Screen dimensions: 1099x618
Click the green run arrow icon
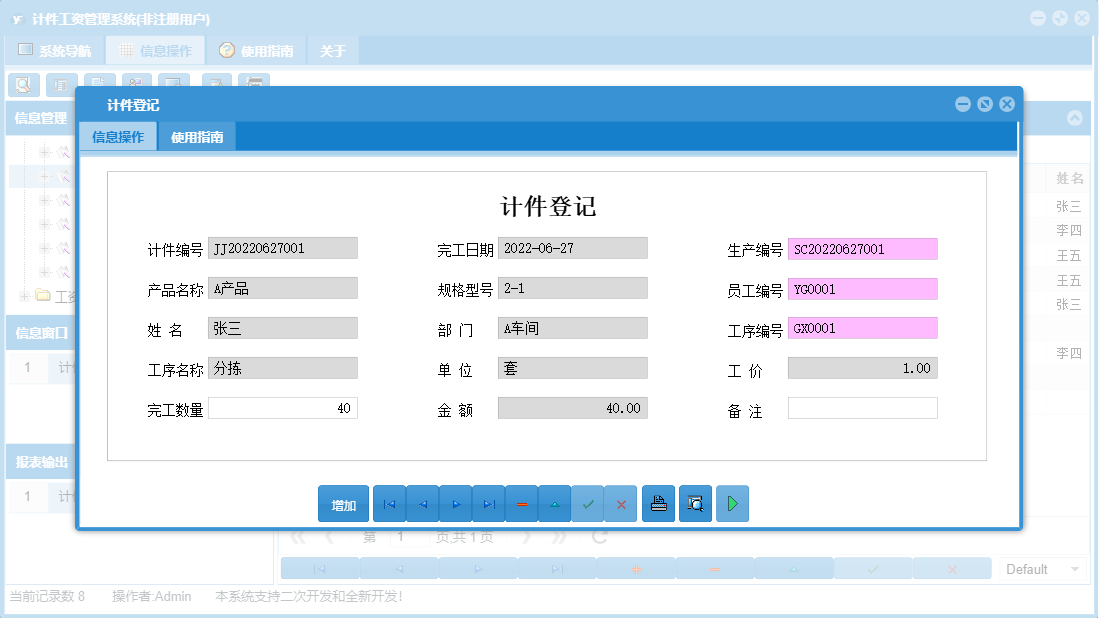(732, 503)
